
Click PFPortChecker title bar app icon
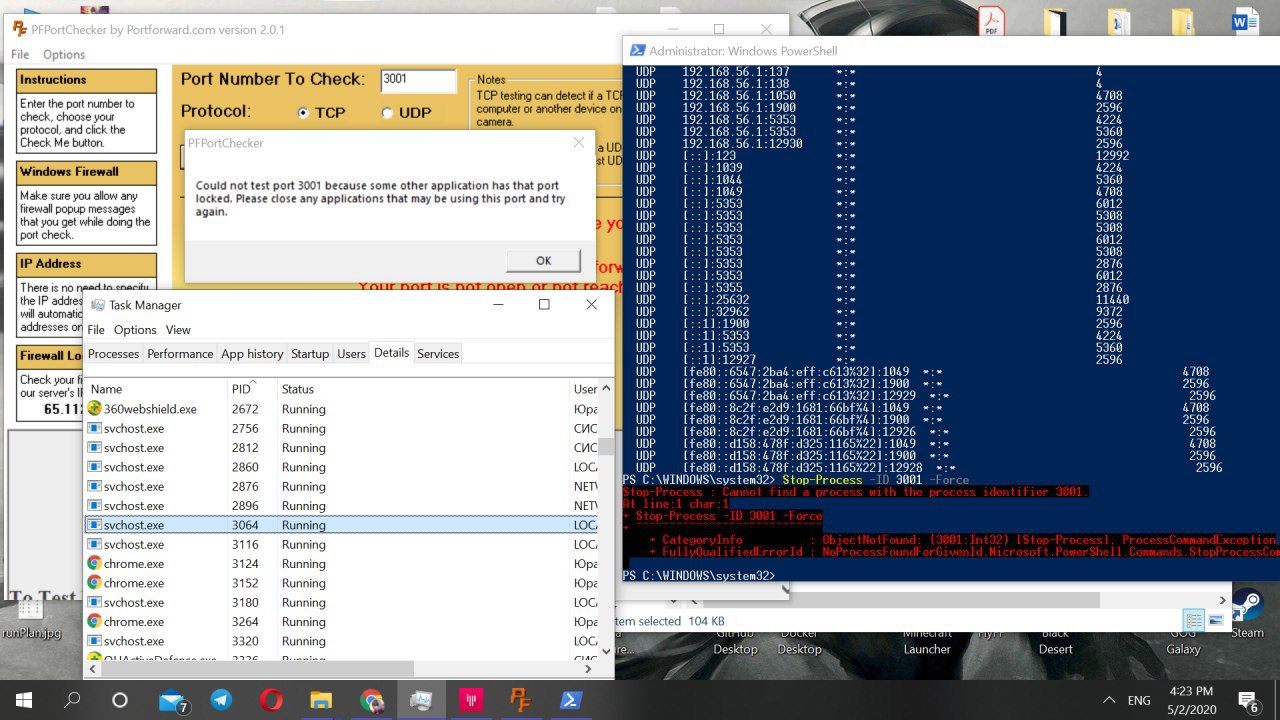(20, 29)
